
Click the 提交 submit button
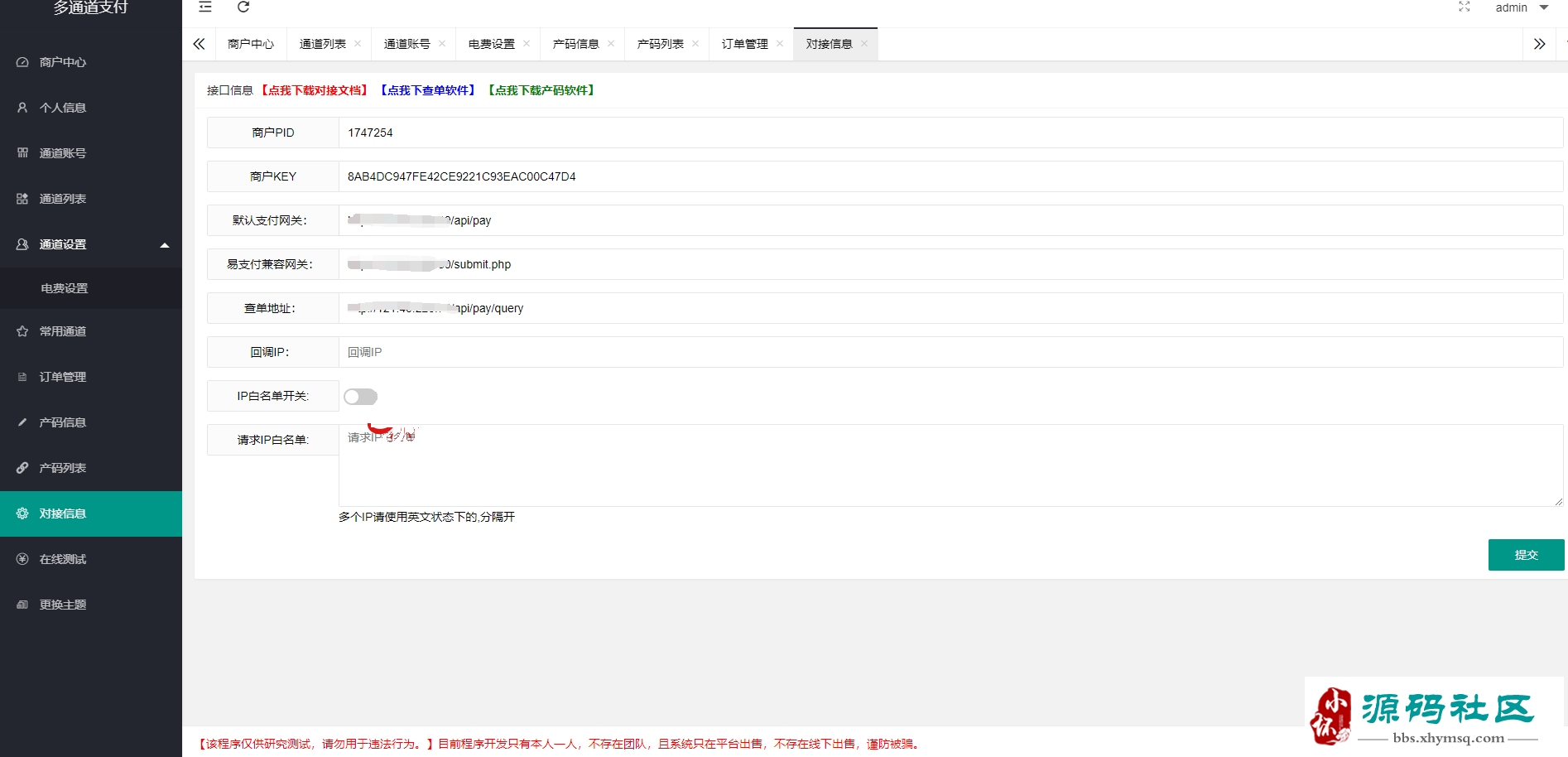tap(1525, 555)
